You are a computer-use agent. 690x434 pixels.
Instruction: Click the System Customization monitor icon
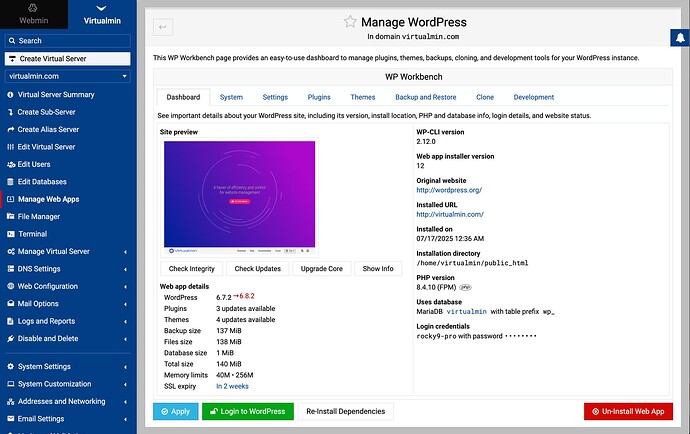(x=11, y=384)
